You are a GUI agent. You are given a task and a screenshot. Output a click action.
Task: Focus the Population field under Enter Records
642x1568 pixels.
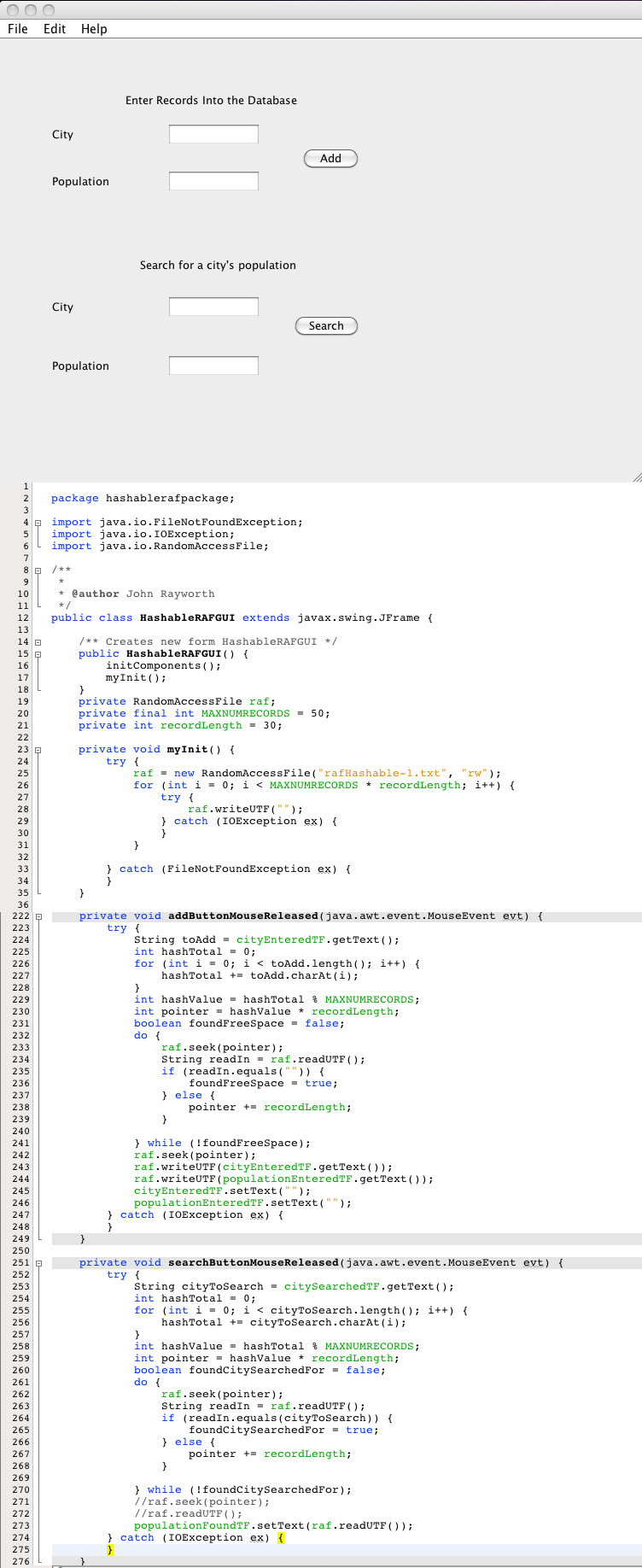click(213, 181)
